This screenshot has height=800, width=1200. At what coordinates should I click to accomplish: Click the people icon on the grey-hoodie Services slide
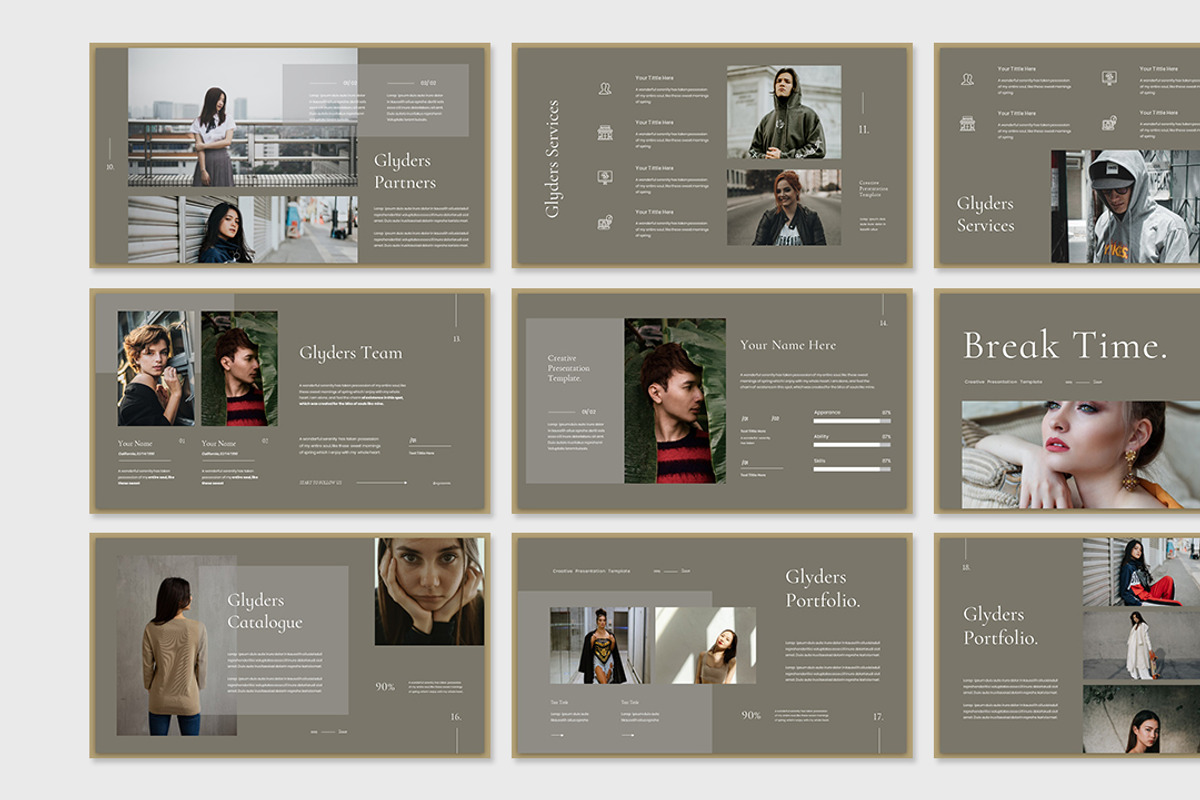(967, 79)
